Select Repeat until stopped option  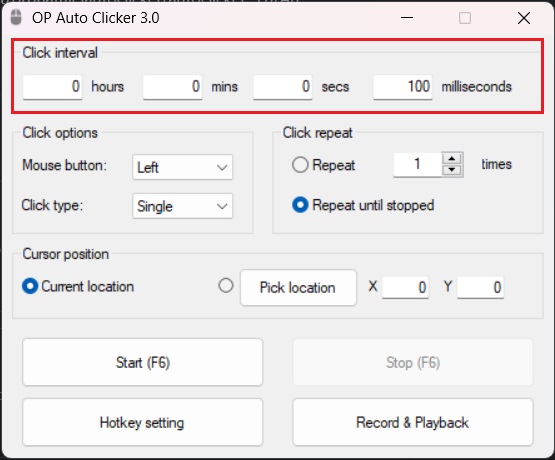coord(300,205)
